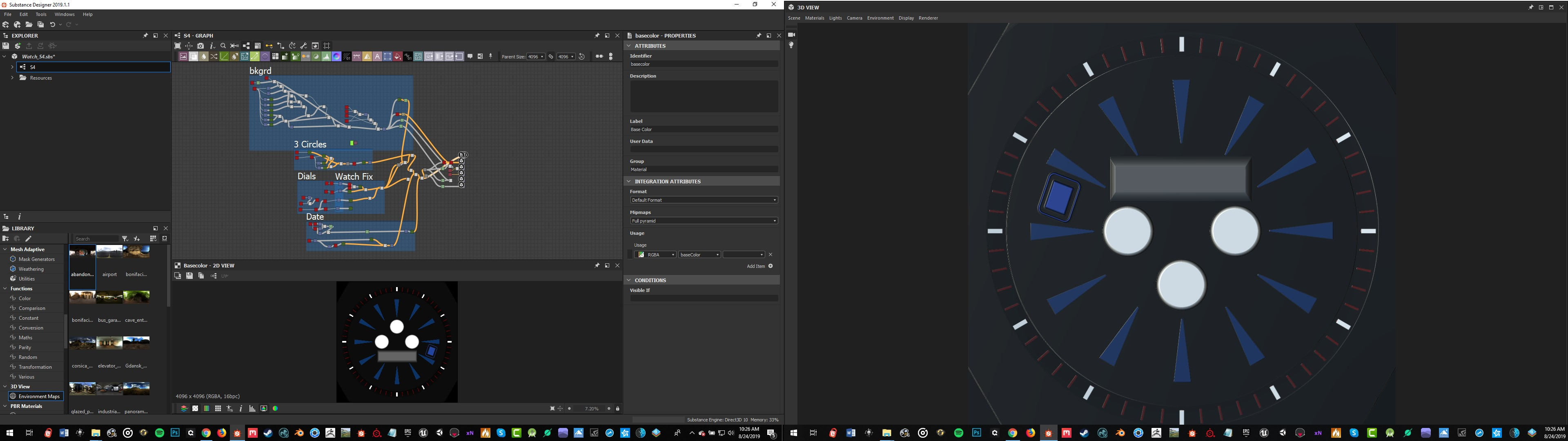1568x441 pixels.
Task: Click the light bulb icon in 3D view
Action: [x=791, y=45]
